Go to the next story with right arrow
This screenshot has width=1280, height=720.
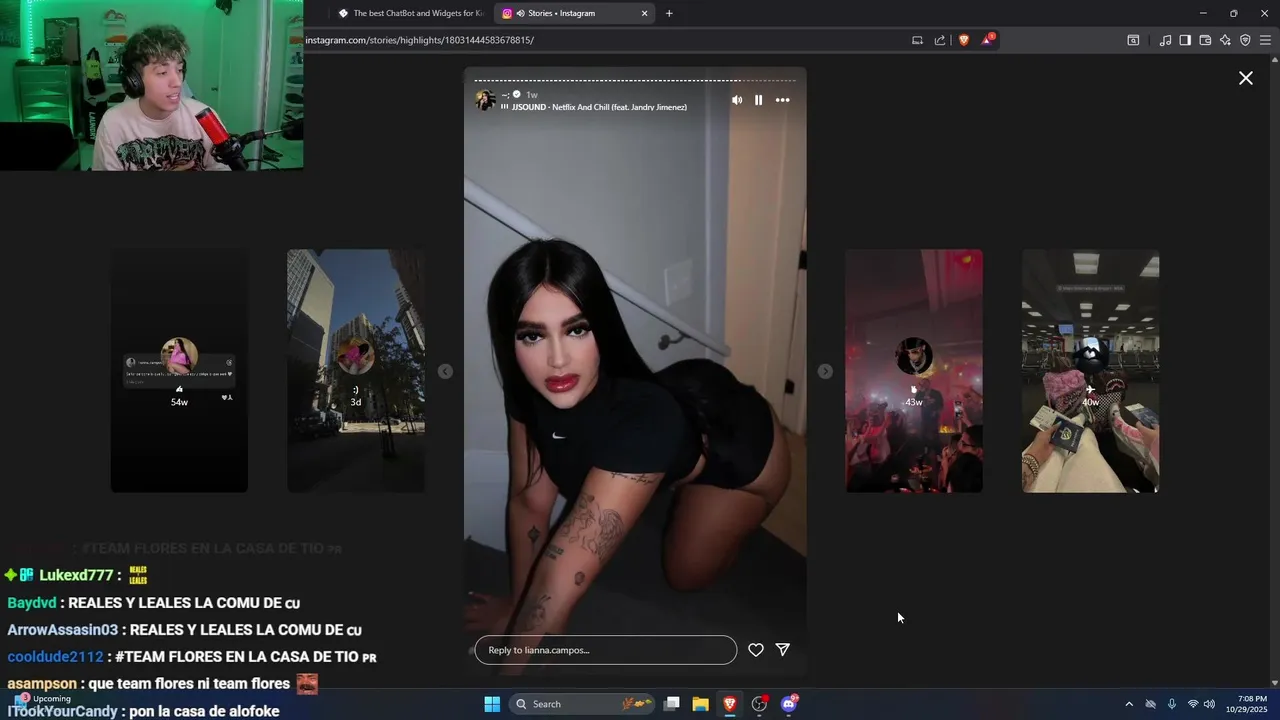click(825, 371)
